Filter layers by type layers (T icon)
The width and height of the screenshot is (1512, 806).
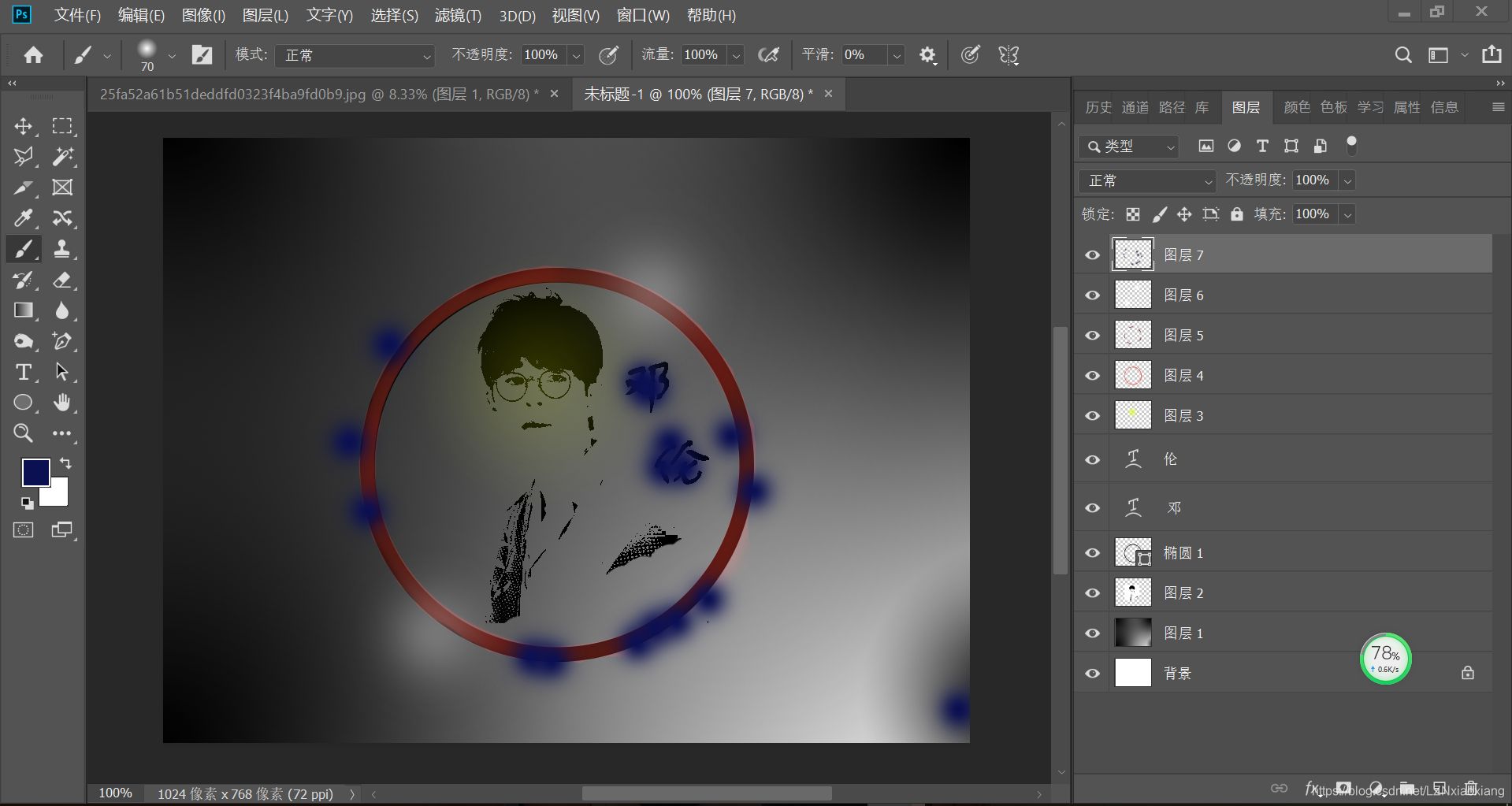(x=1262, y=146)
